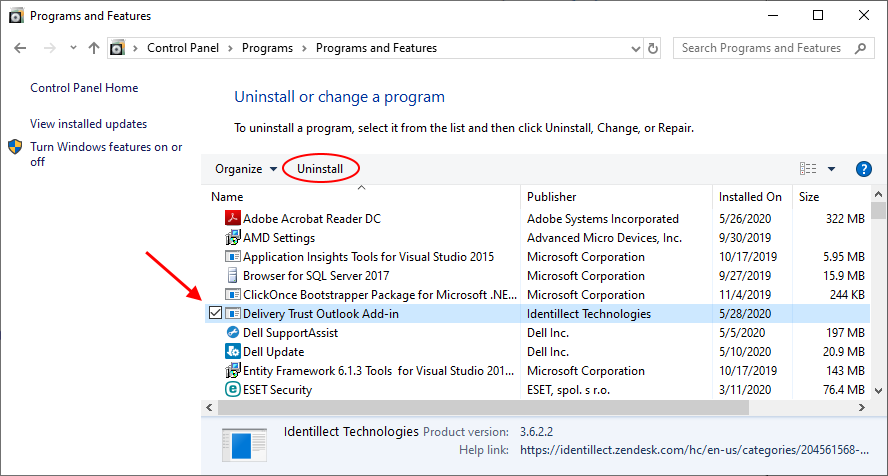Open help with the blue question mark
Screen dimensions: 888x476
pyautogui.click(x=864, y=169)
